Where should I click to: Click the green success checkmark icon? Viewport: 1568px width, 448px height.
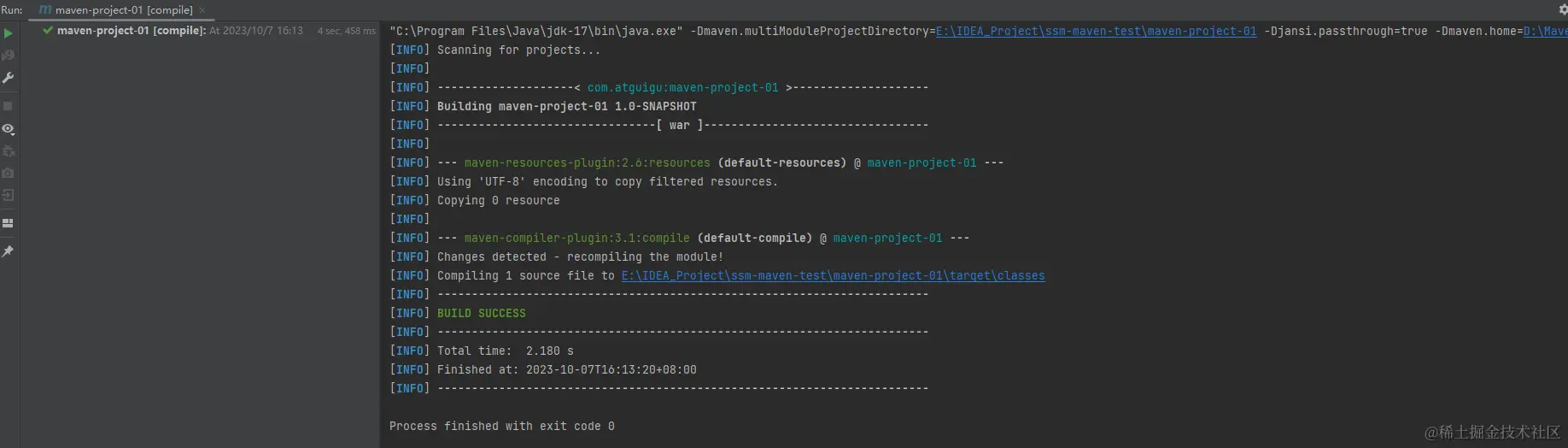click(x=48, y=31)
